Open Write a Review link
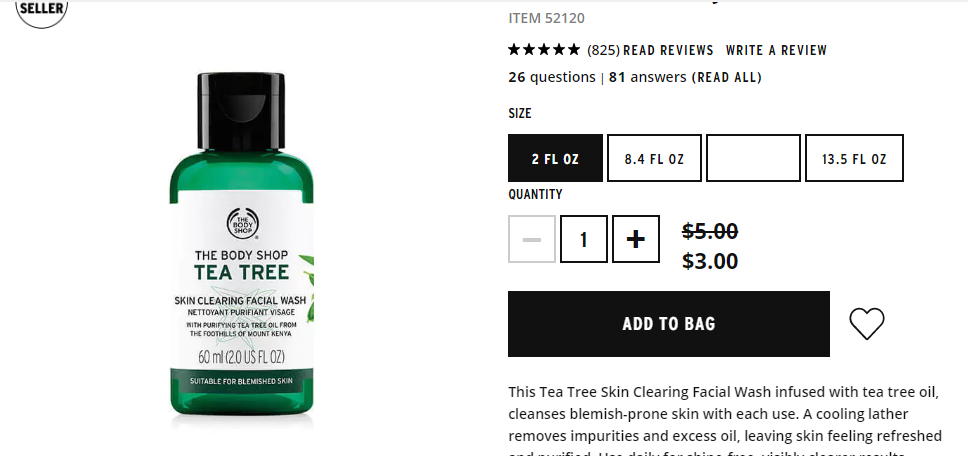 tap(776, 50)
